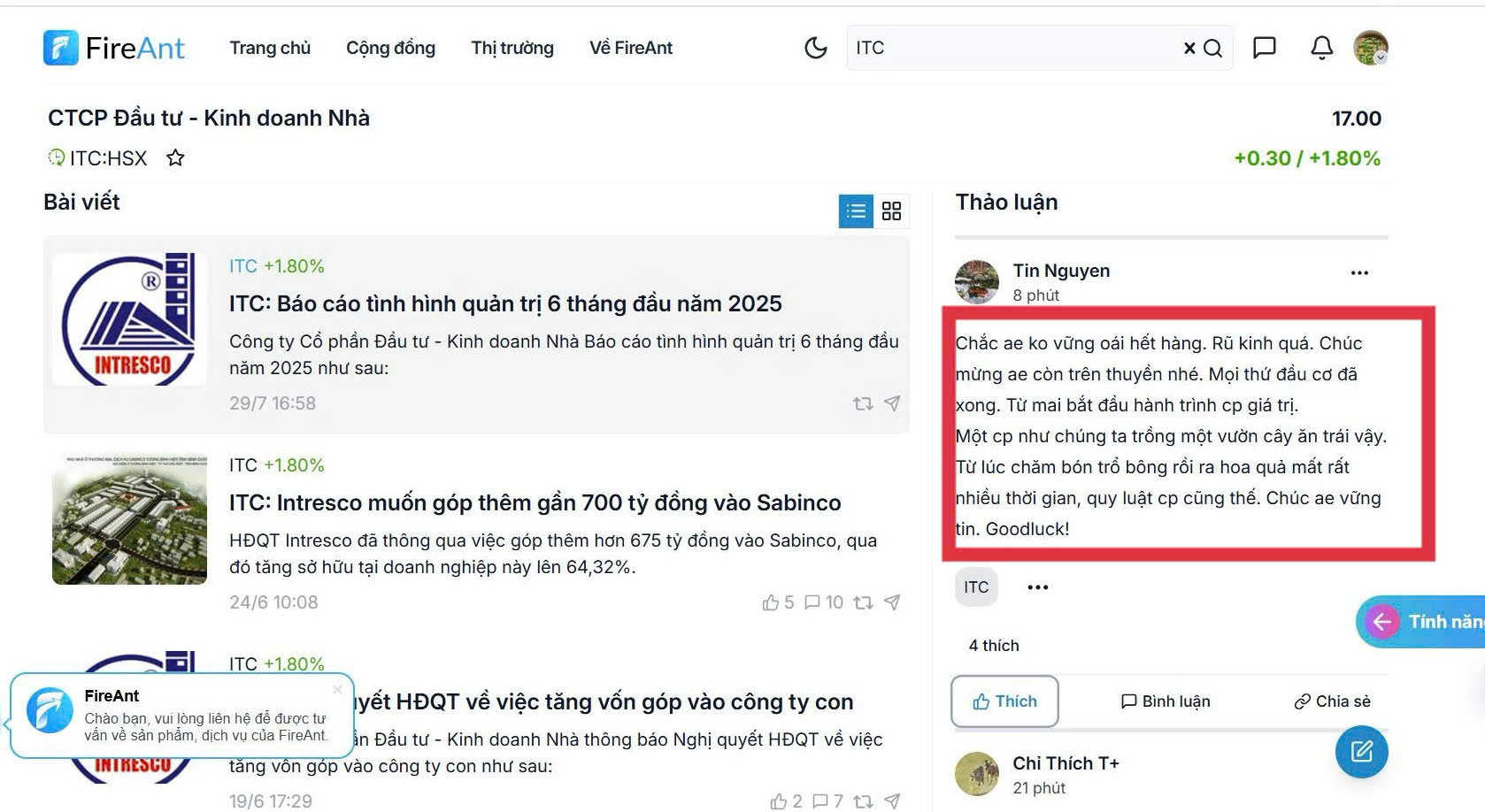Repost the 19/6 HĐQT article
1485x812 pixels.
[863, 801]
